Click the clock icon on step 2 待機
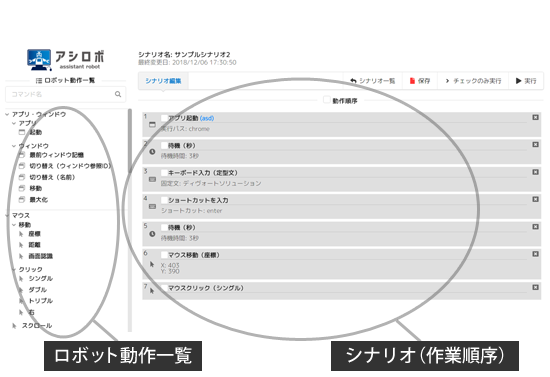The width and height of the screenshot is (550, 377). click(x=152, y=152)
